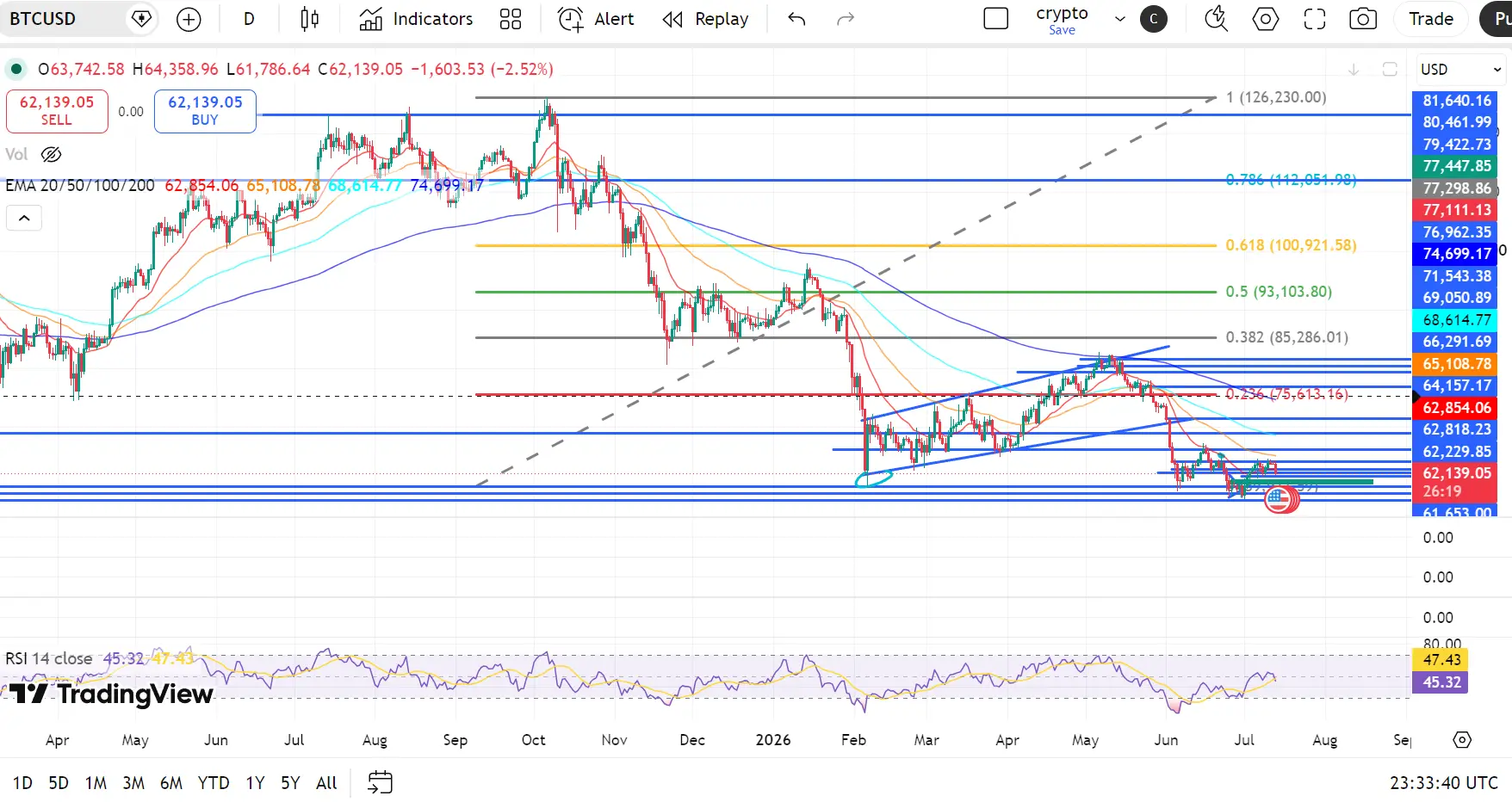Open the USD currency dropdown
Screen dimensions: 1512x802
[1460, 69]
